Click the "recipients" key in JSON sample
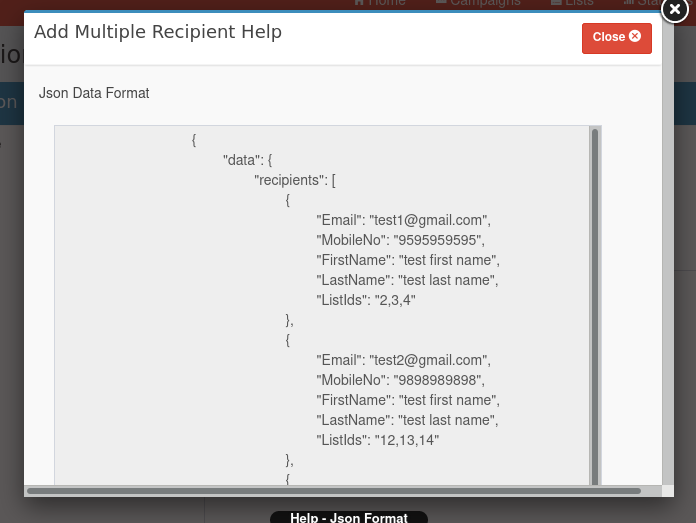696x523 pixels. pyautogui.click(x=294, y=180)
